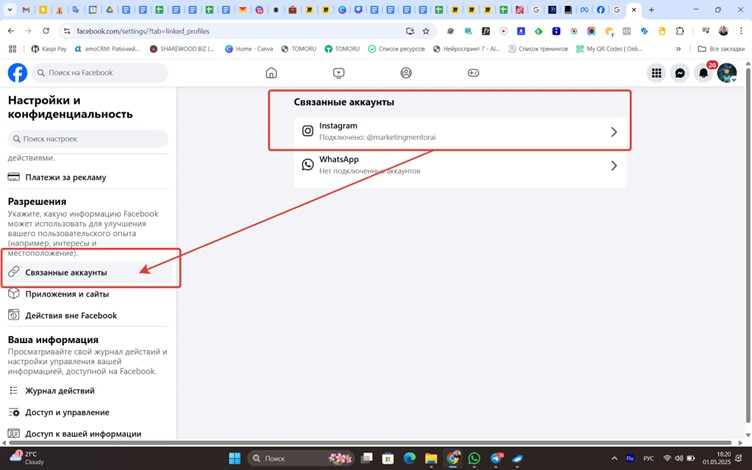Open Журнал действий
Viewport: 752px width, 470px height.
[88, 390]
